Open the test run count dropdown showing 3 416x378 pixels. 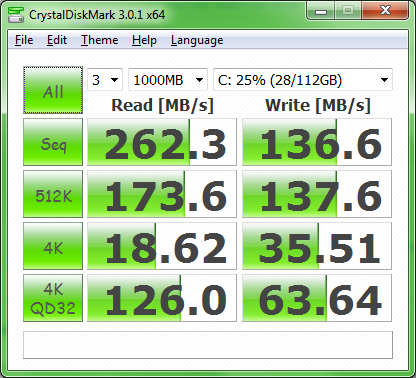(x=105, y=80)
